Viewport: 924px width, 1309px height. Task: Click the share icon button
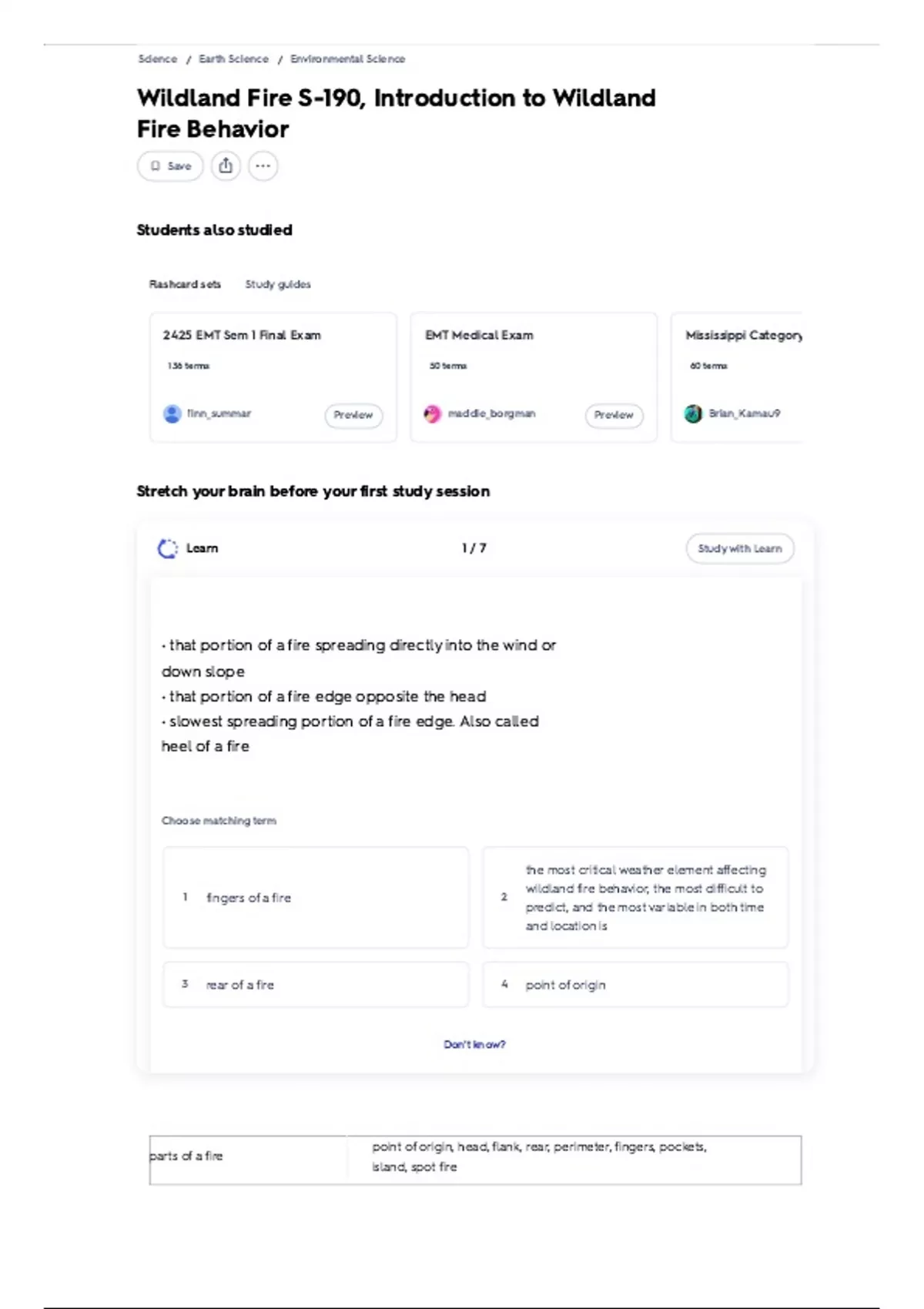[x=226, y=166]
